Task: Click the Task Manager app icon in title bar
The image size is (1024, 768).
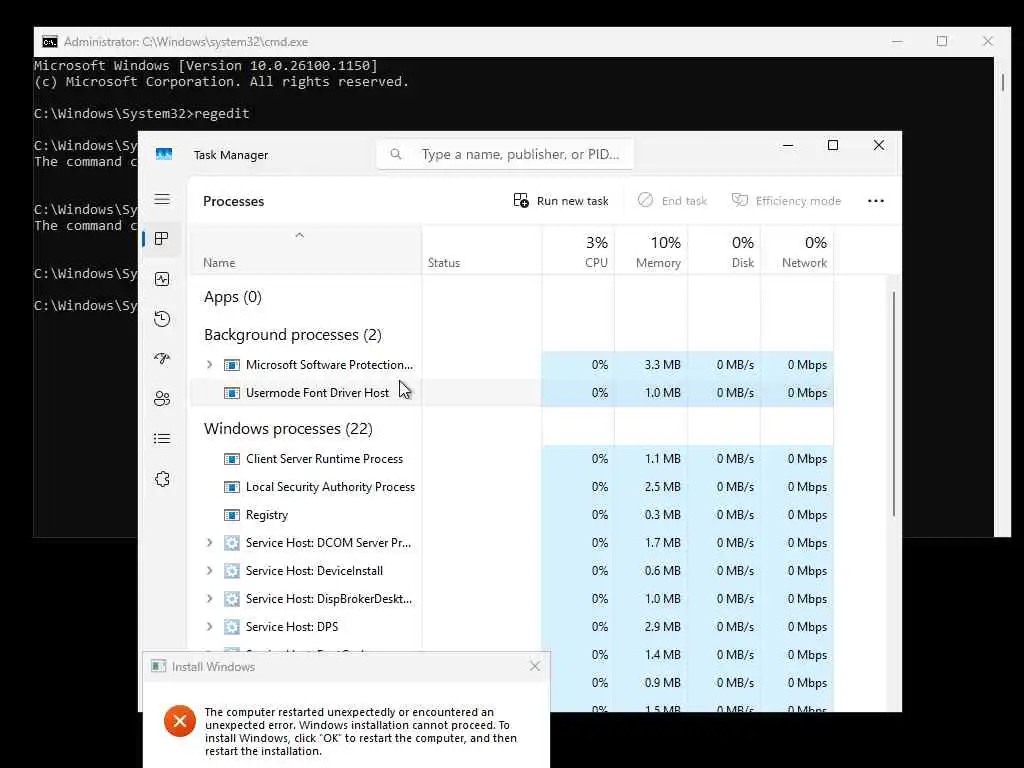Action: coord(164,154)
